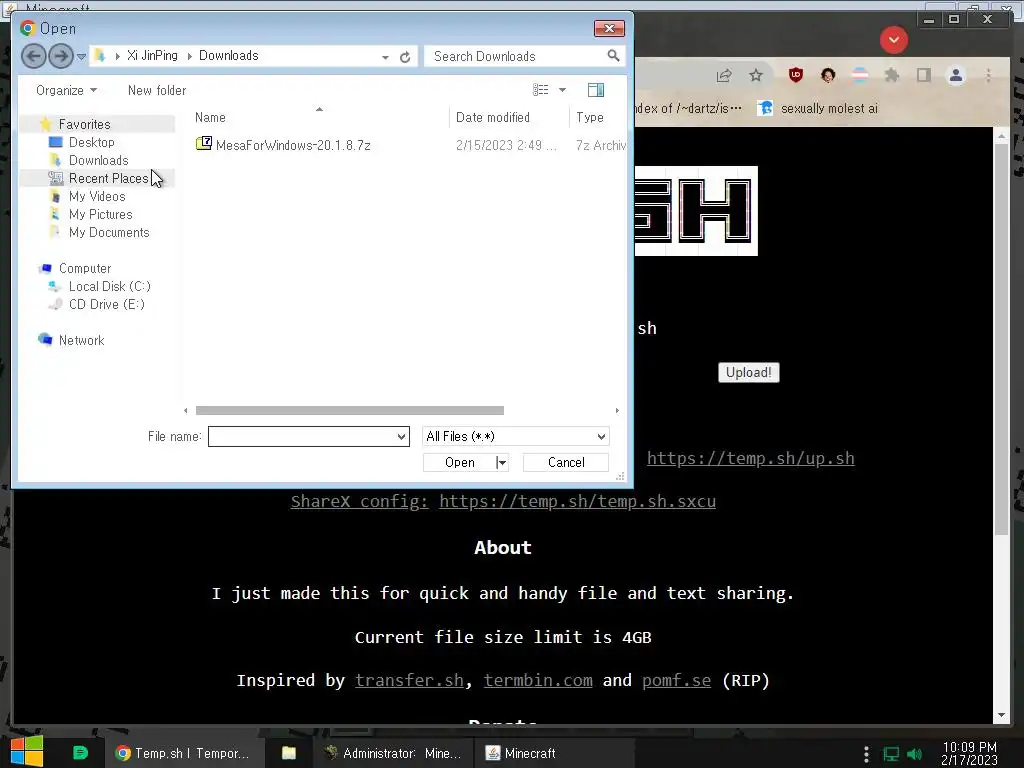Select Network in navigation pane
The image size is (1024, 768).
pos(81,340)
